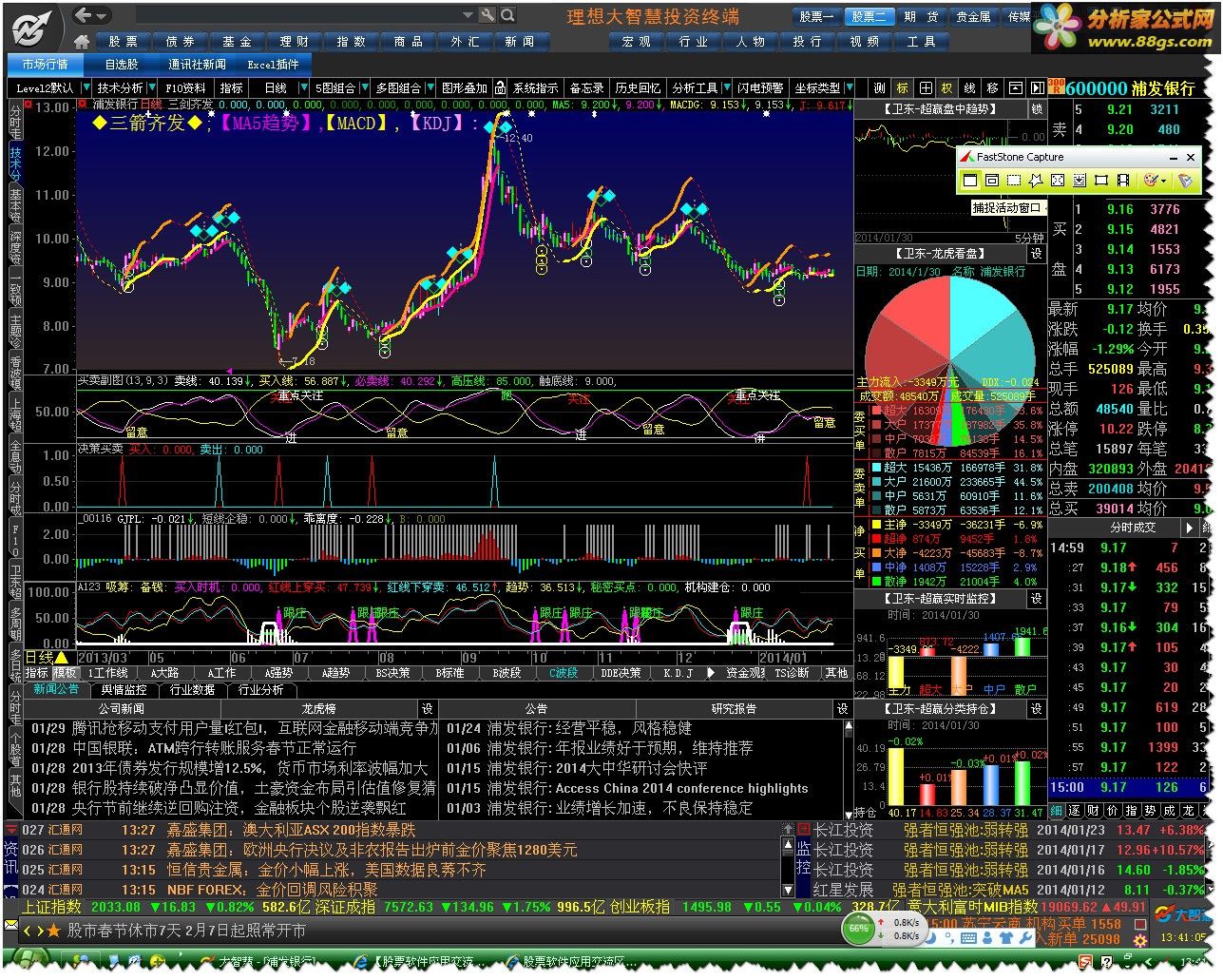Image resolution: width=1223 pixels, height=980 pixels.
Task: Click the panel collapse icon with up arrow
Action: 1015,87
